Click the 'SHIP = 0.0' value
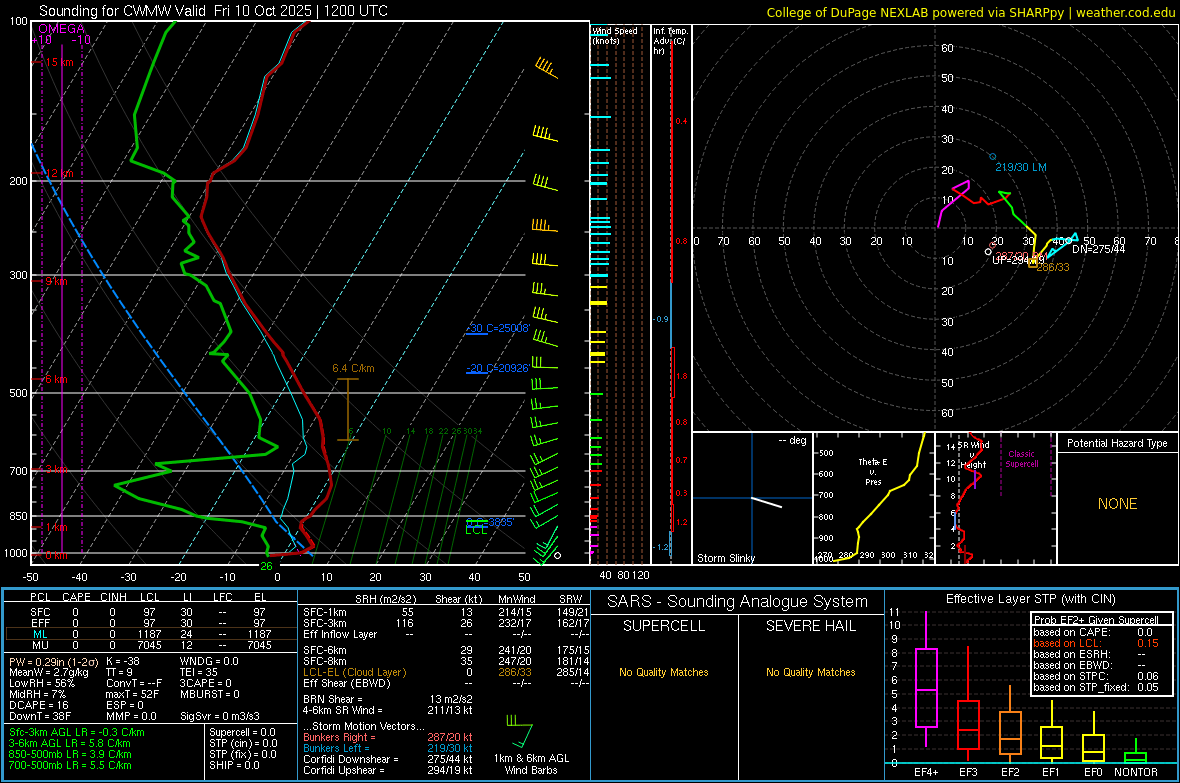This screenshot has height=783, width=1180. pos(234,765)
